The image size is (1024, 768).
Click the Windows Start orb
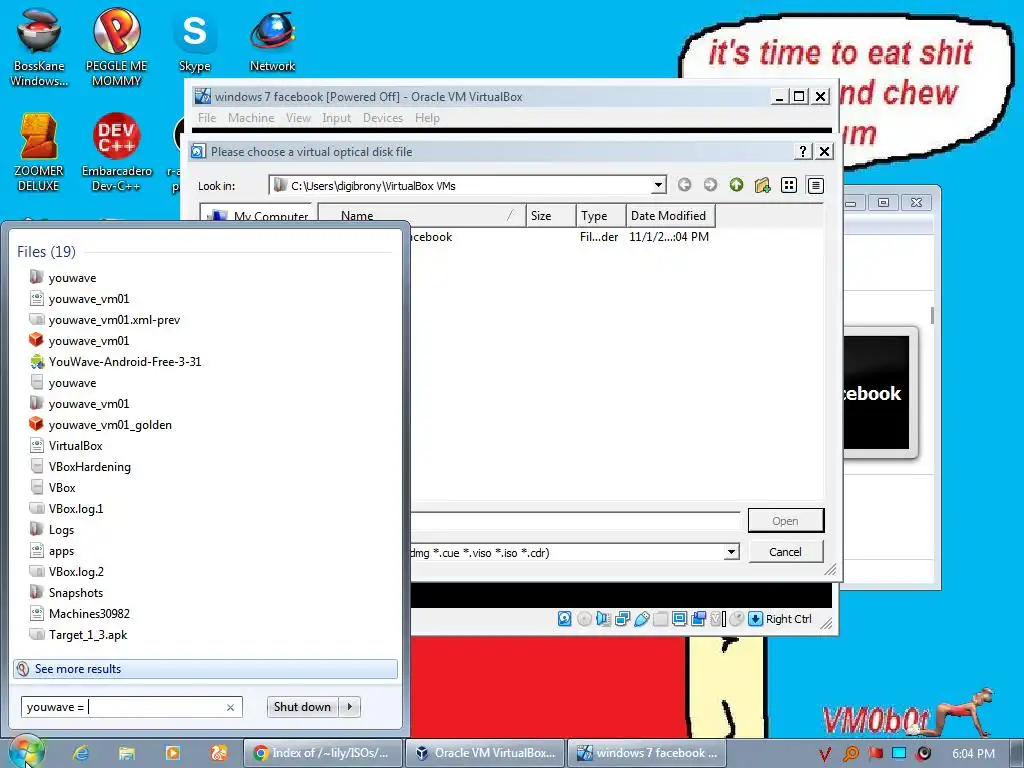click(x=26, y=752)
